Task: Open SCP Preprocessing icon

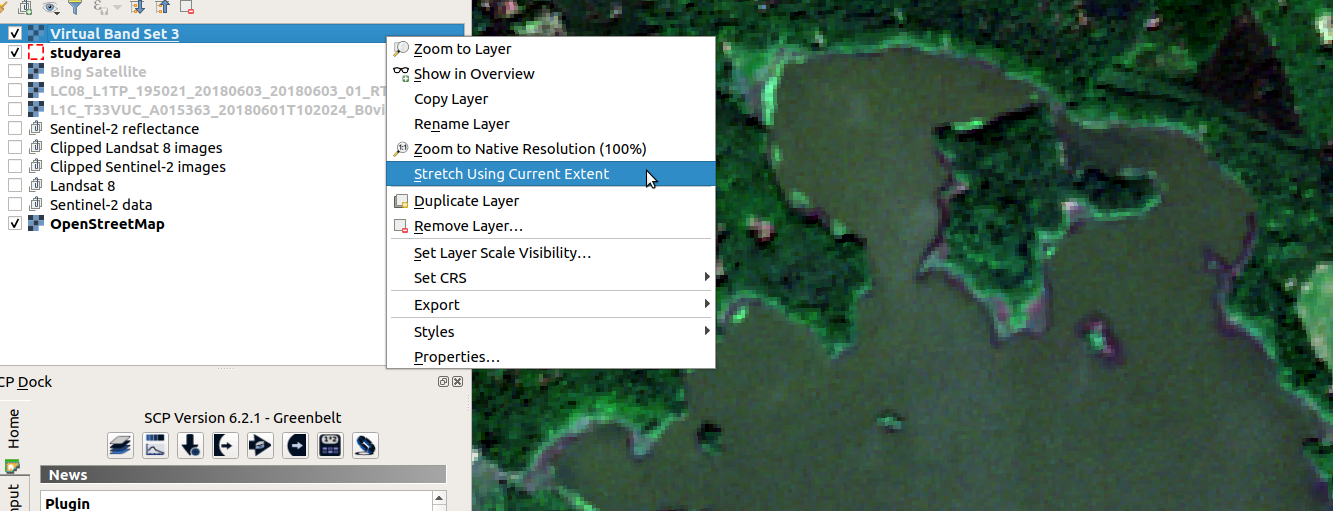Action: 225,445
